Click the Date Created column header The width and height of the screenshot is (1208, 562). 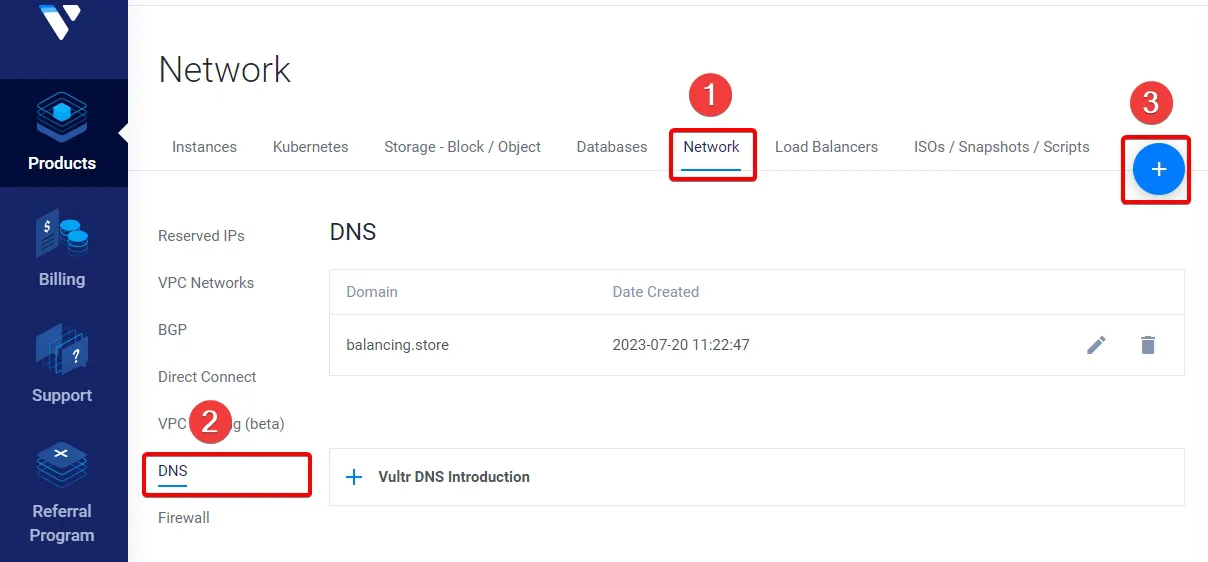(x=655, y=292)
